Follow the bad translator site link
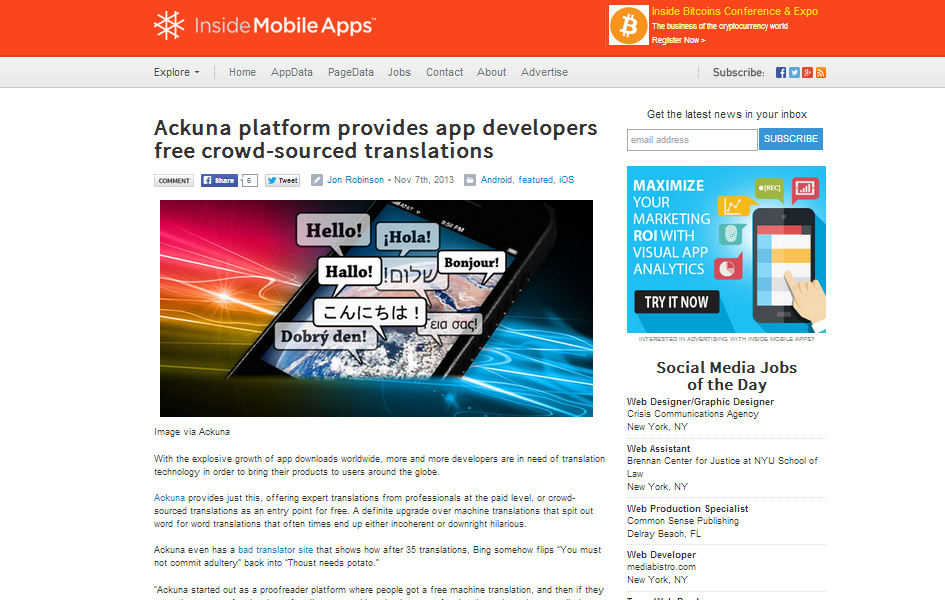The width and height of the screenshot is (945, 600). tap(277, 550)
